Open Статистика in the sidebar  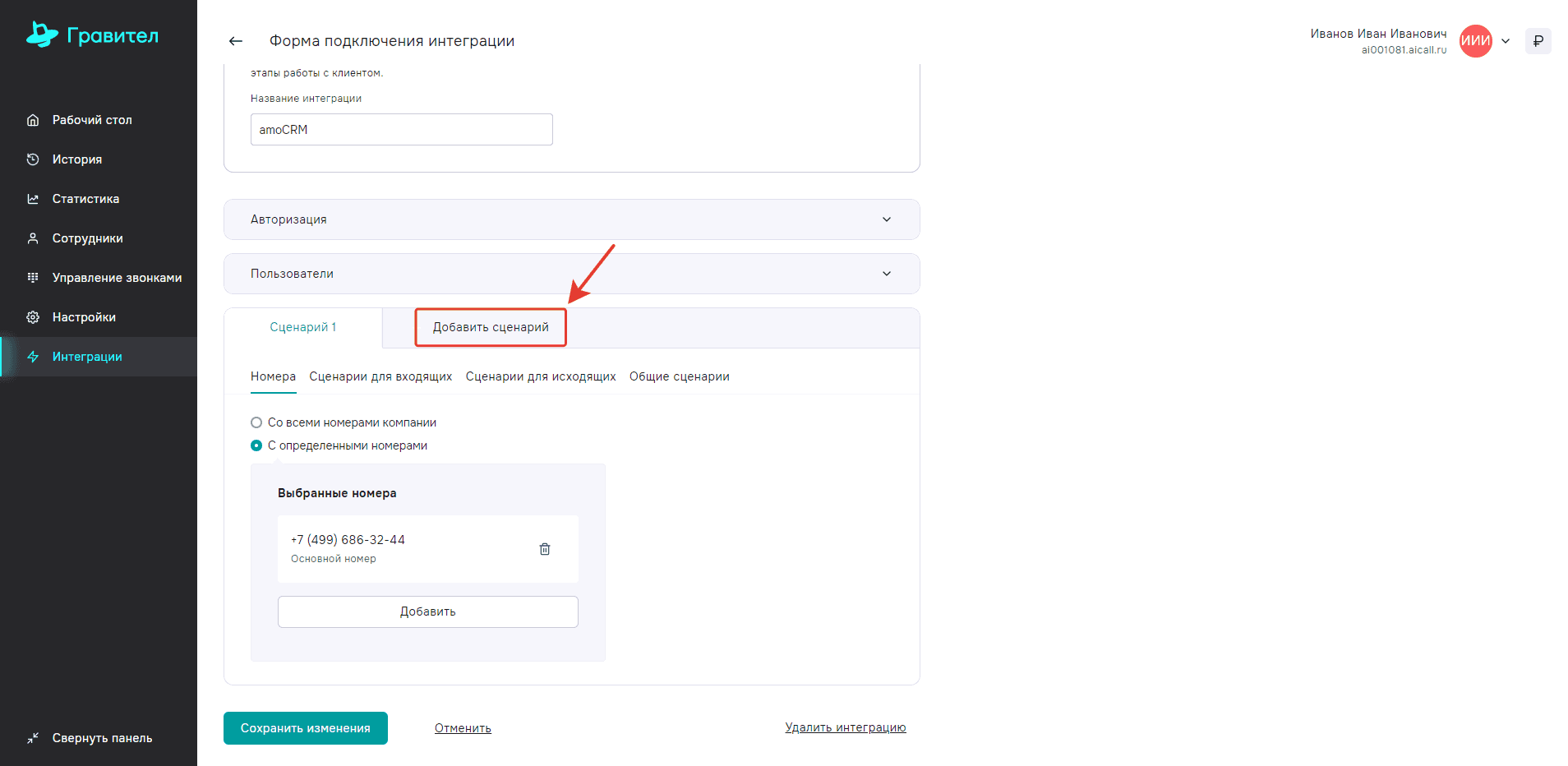85,199
